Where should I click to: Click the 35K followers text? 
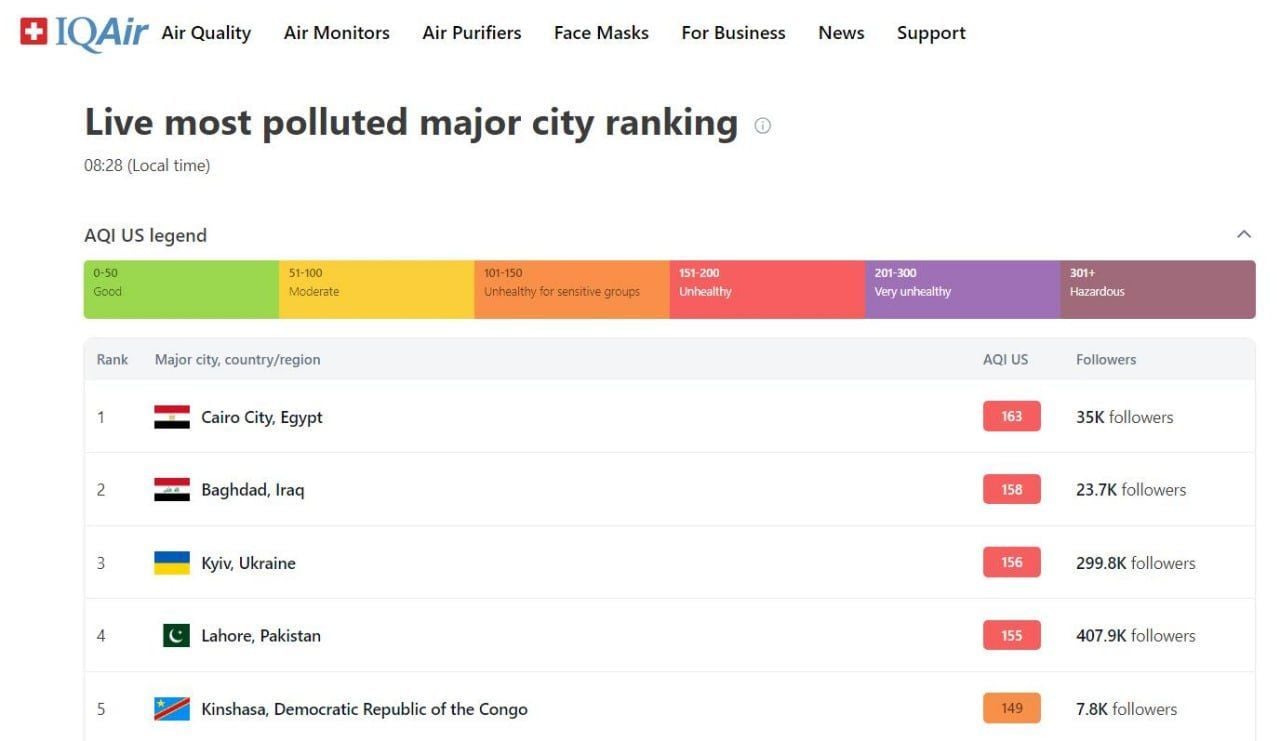point(1125,417)
